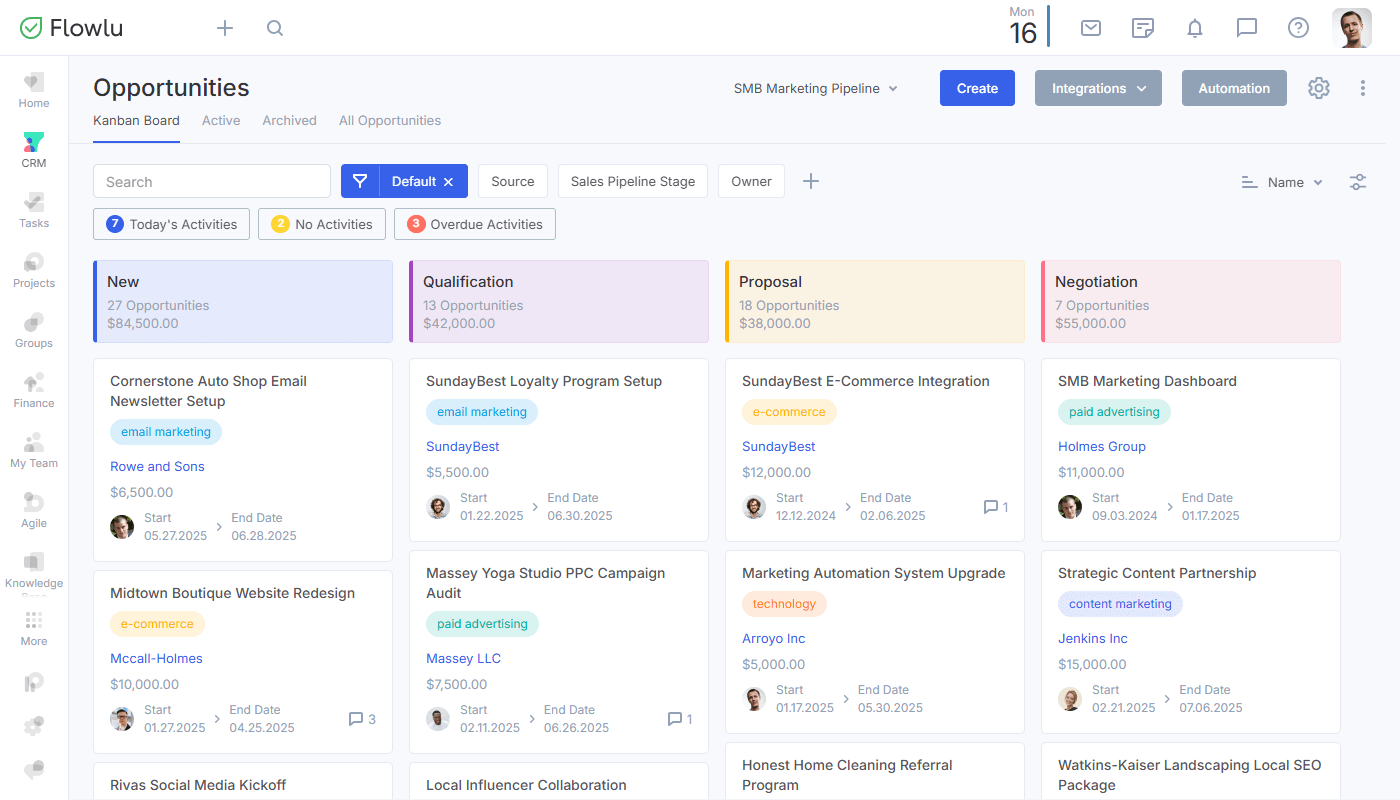Switch to the Archived tab
Viewport: 1400px width, 800px height.
click(289, 120)
